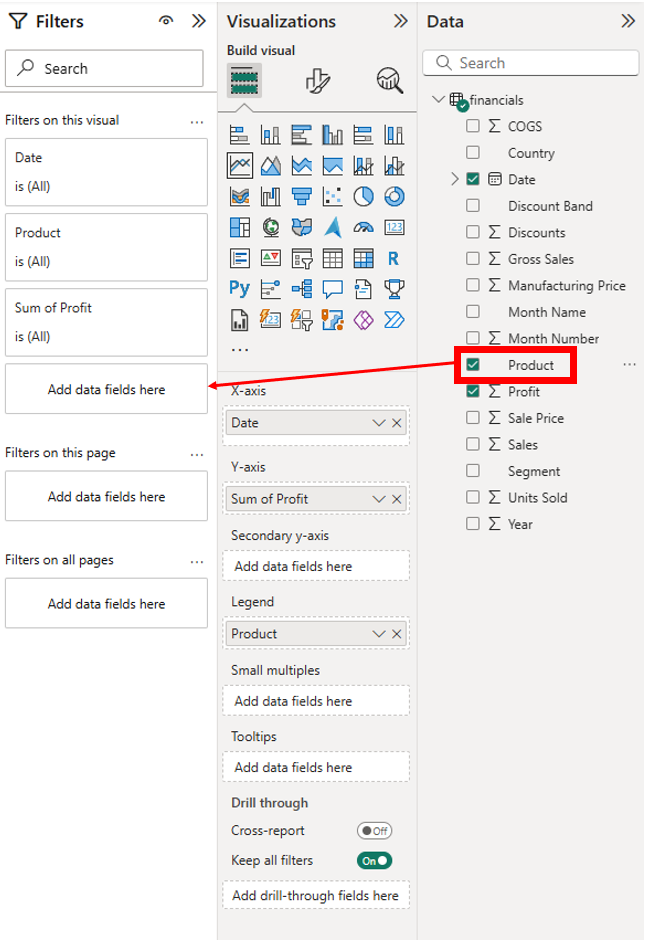This screenshot has height=945, width=650.
Task: Pick the Q&A speech bubble visual
Action: coord(333,289)
